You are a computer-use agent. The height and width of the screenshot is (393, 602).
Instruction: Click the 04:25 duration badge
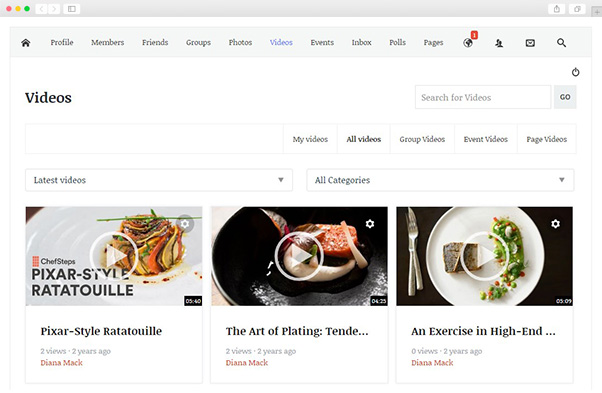[379, 301]
